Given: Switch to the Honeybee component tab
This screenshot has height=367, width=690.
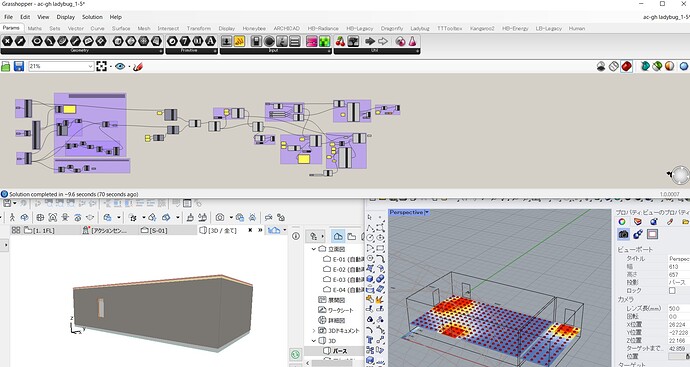Looking at the screenshot, I should 254,29.
